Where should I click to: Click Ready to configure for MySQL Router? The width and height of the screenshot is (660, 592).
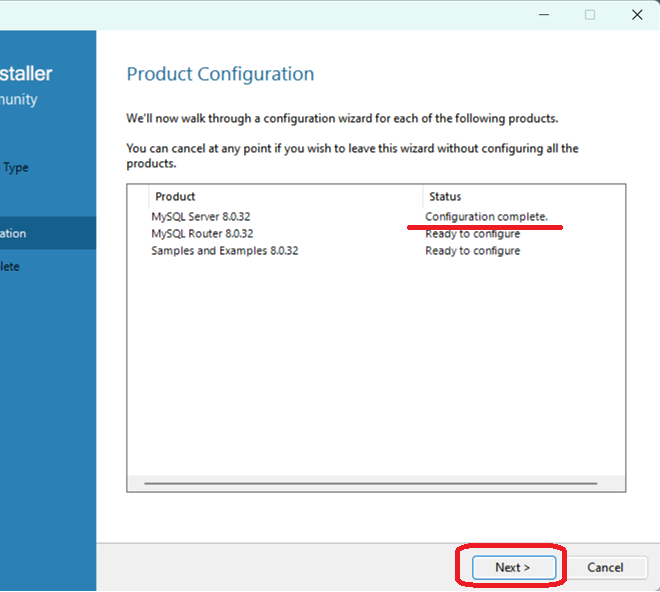tap(472, 234)
